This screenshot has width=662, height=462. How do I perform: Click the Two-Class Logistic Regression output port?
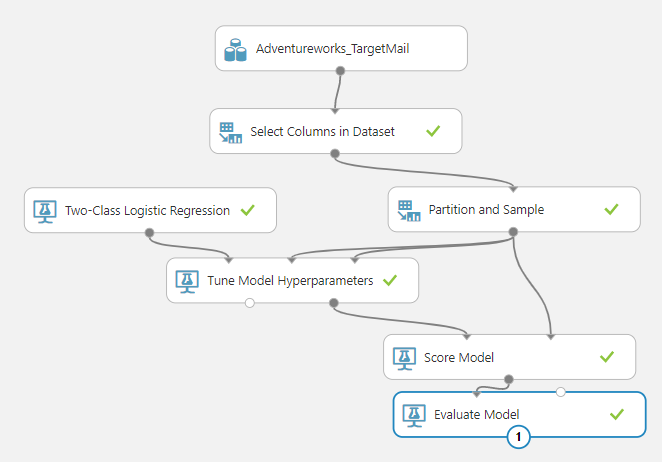pos(150,232)
